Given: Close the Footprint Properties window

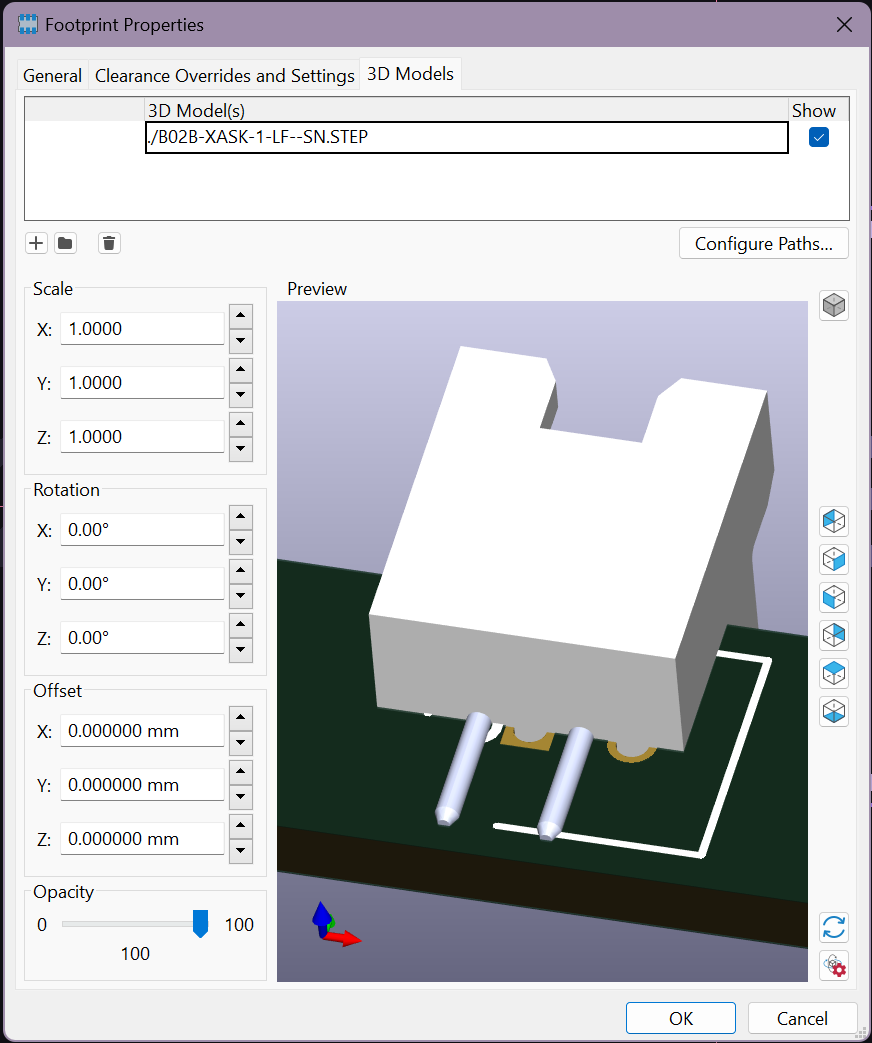Looking at the screenshot, I should [844, 25].
